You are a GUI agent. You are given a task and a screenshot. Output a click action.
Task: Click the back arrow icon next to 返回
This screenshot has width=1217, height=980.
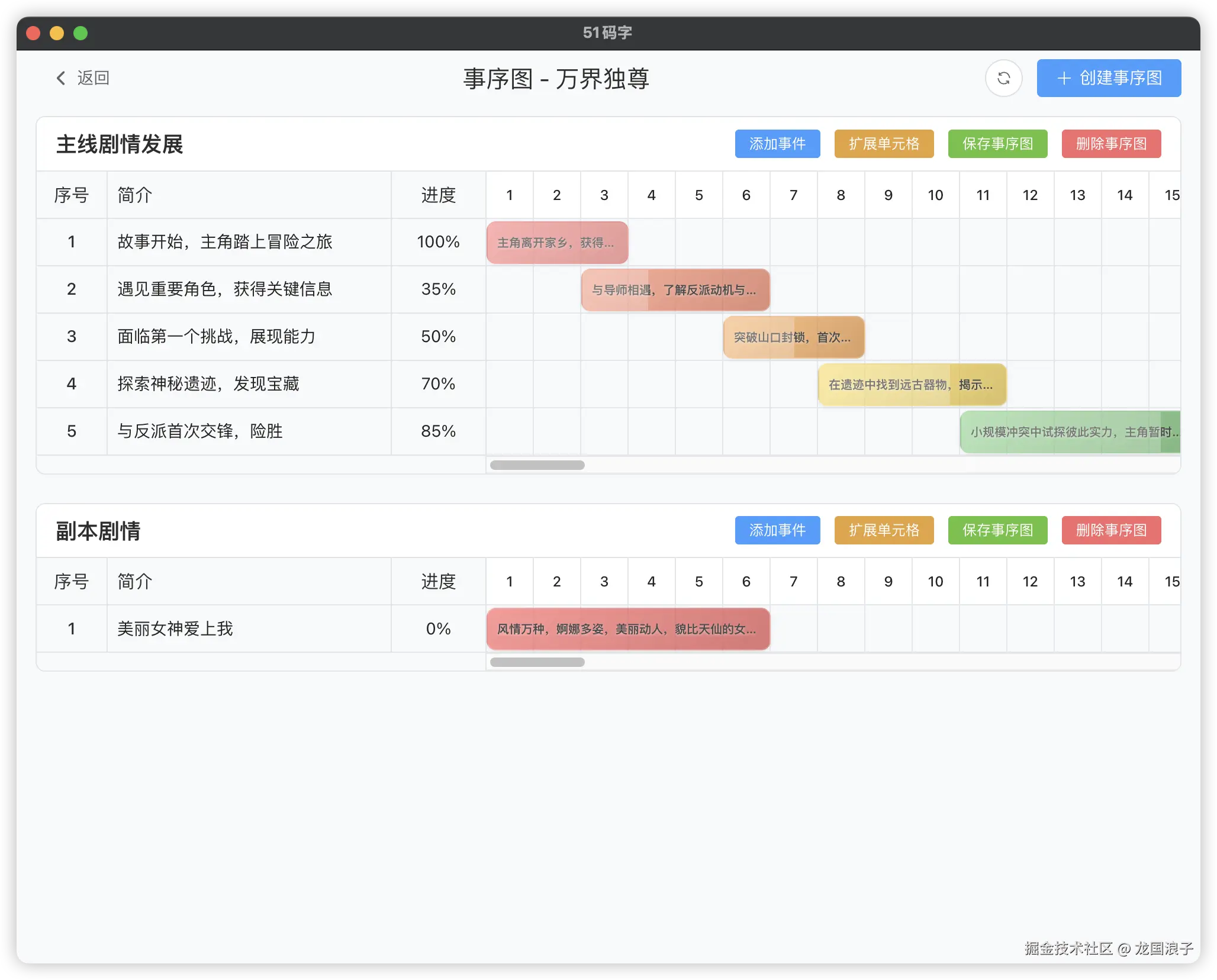tap(61, 78)
